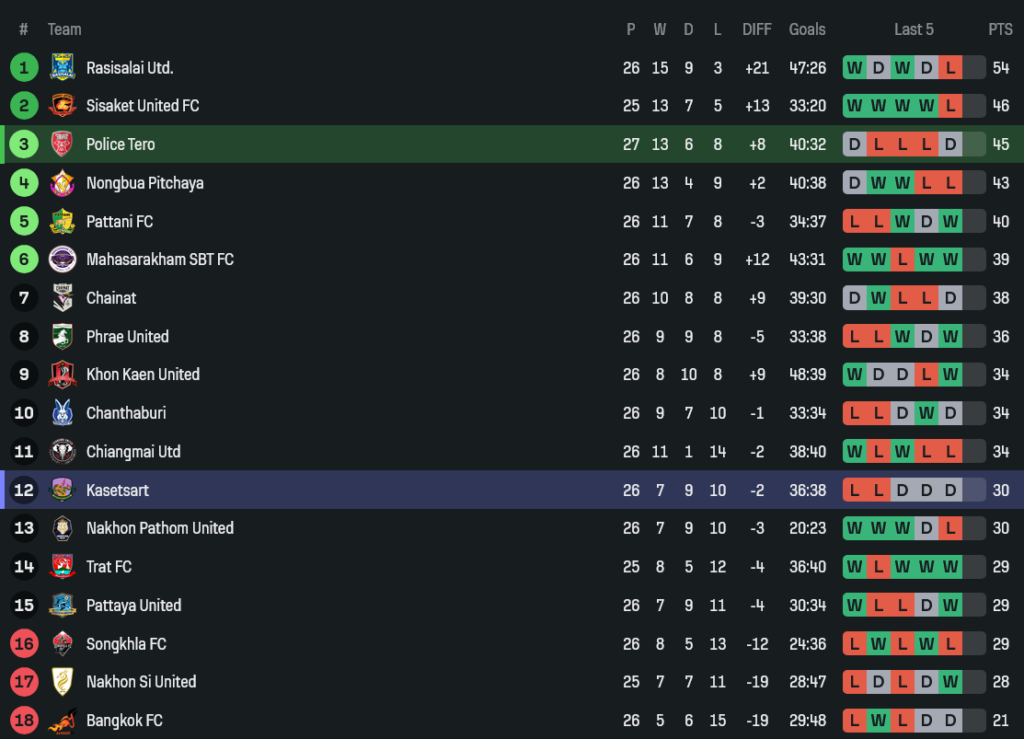1024x739 pixels.
Task: Click the Police Tero club badge
Action: pyautogui.click(x=62, y=144)
